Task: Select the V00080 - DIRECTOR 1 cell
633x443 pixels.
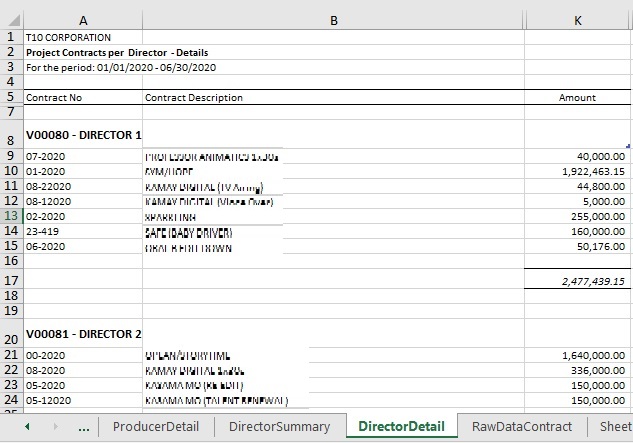Action: click(x=82, y=134)
